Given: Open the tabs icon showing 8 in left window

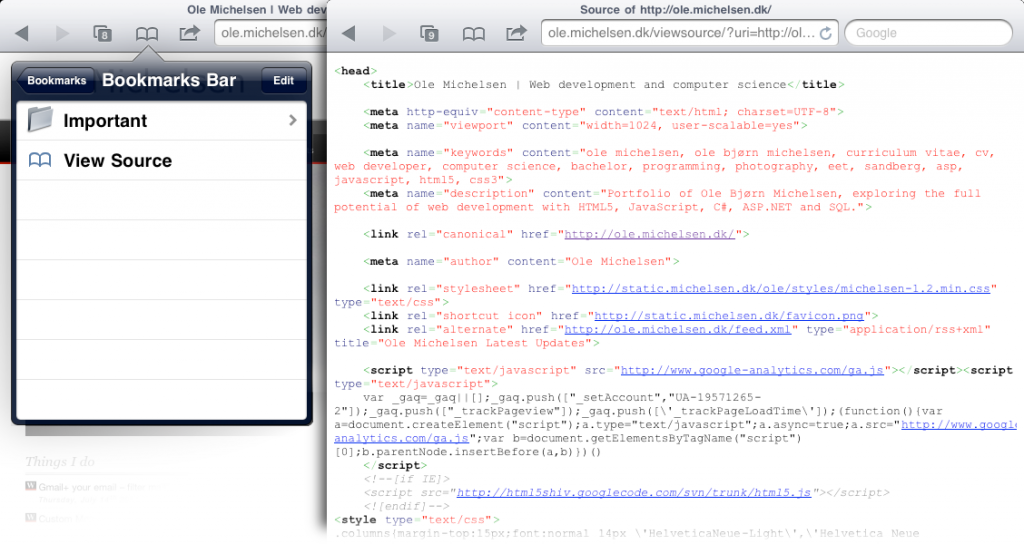Looking at the screenshot, I should (103, 33).
